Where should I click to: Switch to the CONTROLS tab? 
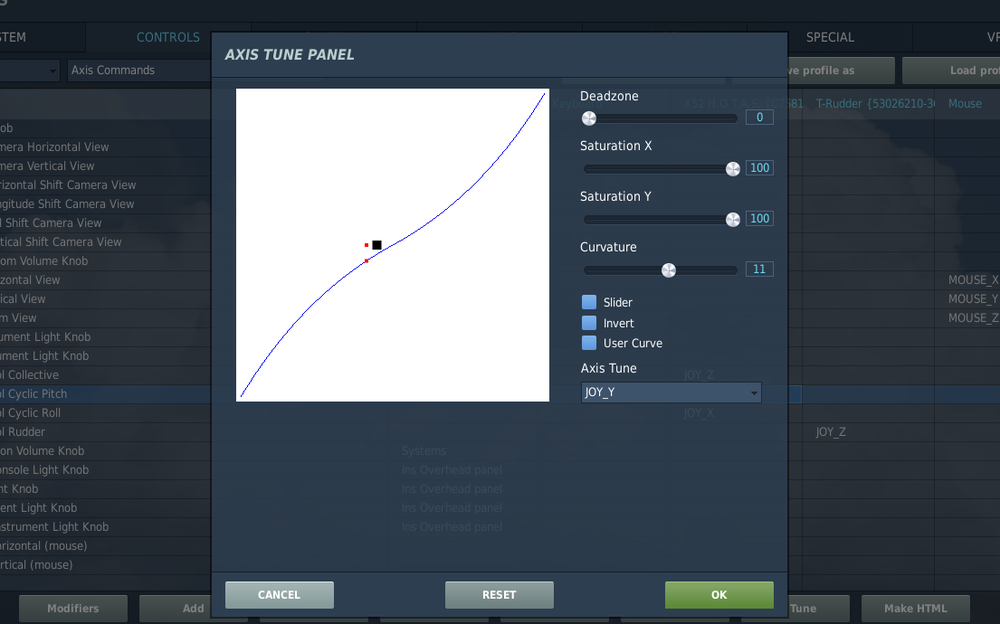tap(168, 37)
